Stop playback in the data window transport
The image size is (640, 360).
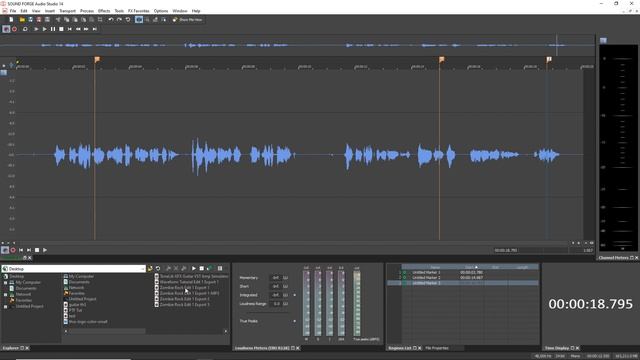(37, 250)
